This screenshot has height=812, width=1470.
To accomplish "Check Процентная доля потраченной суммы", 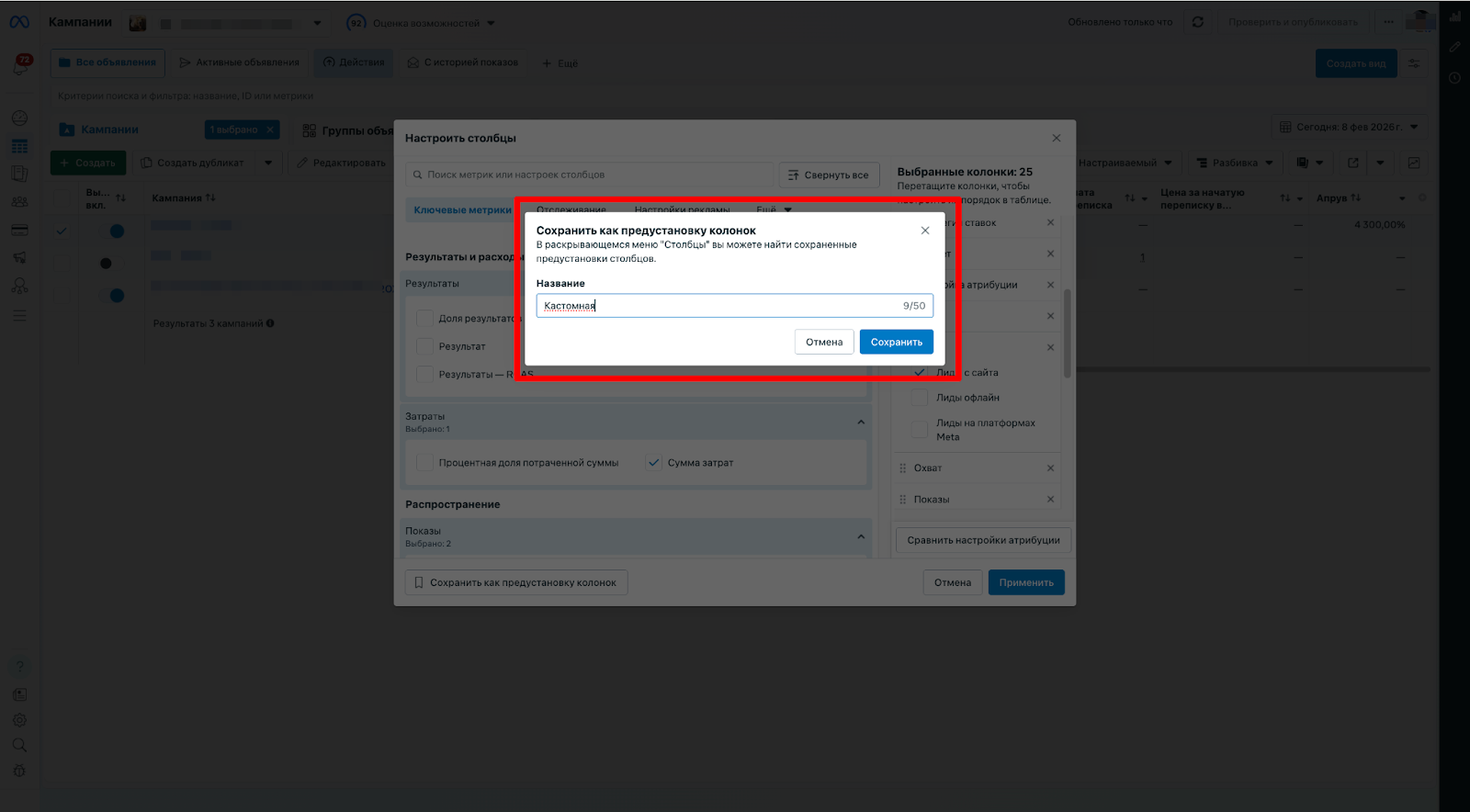I will point(424,463).
